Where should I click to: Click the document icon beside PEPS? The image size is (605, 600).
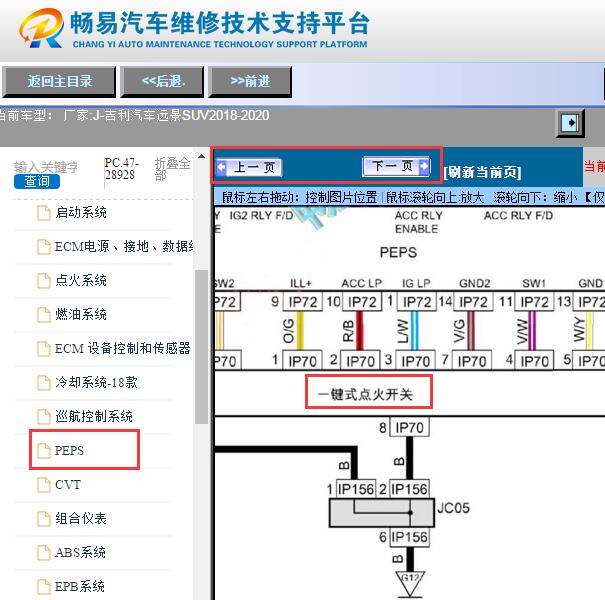coord(44,450)
